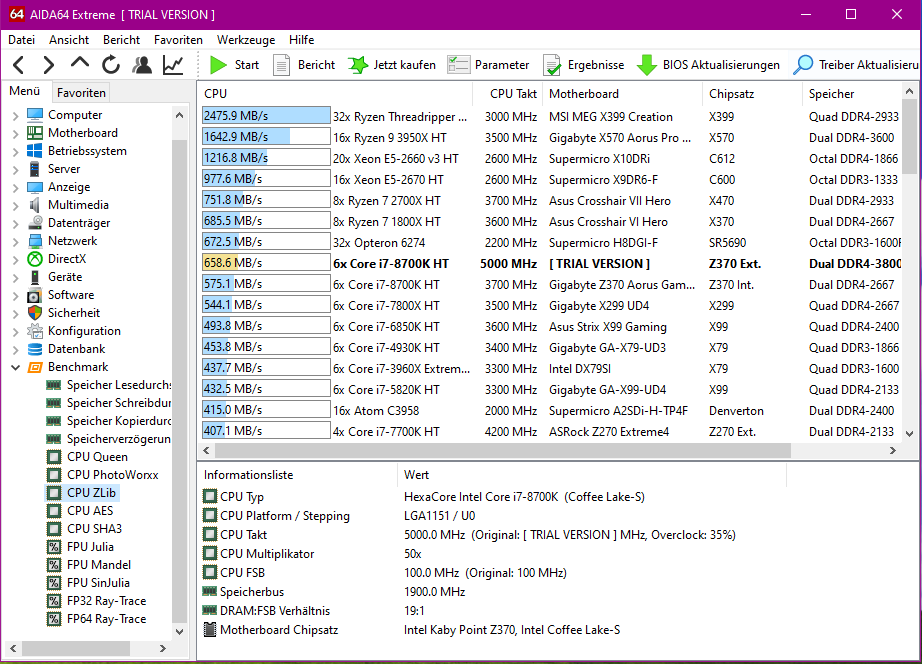Select the 32x Opteron 6274 row
This screenshot has height=664, width=922.
coord(552,242)
